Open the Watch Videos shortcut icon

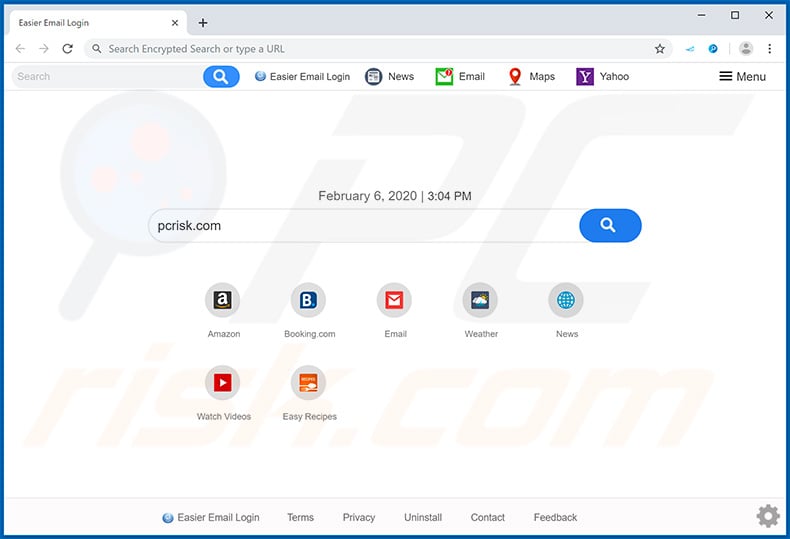click(223, 383)
